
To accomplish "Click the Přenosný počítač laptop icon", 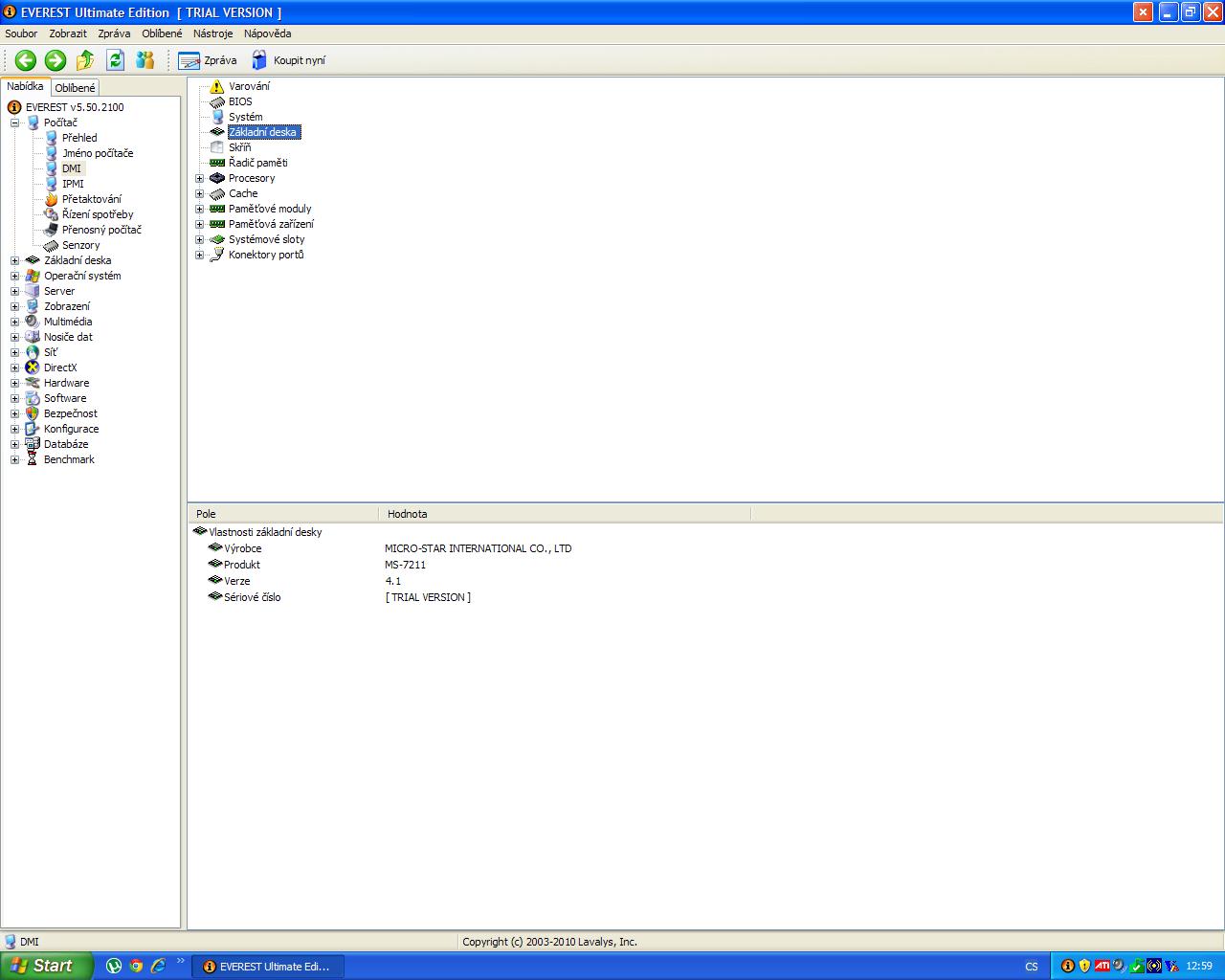I will [52, 230].
